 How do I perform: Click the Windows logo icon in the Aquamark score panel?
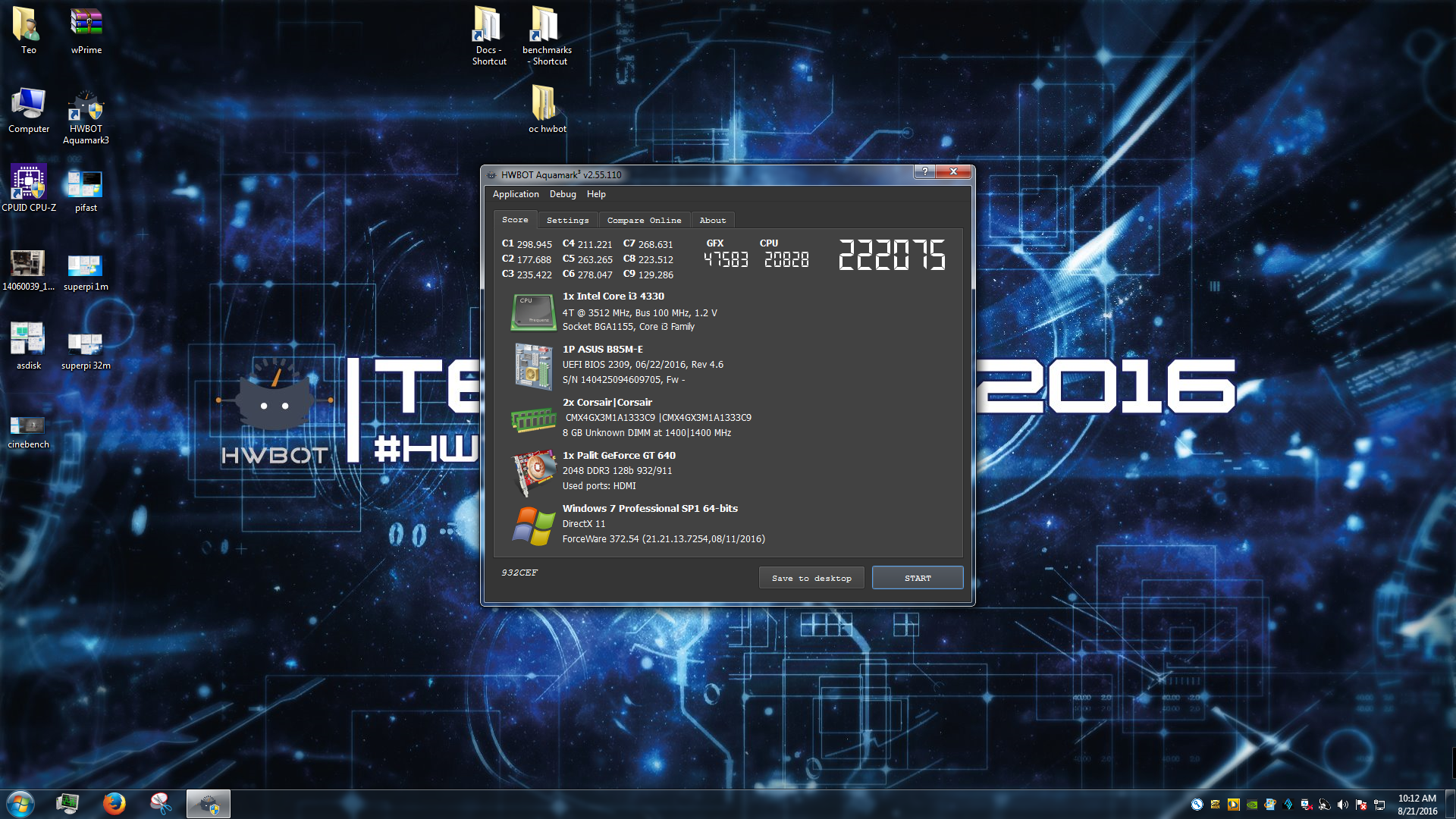coord(534,526)
